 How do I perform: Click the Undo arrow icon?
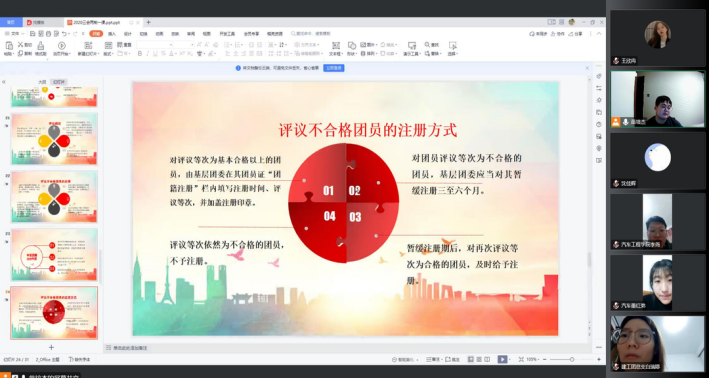64,34
